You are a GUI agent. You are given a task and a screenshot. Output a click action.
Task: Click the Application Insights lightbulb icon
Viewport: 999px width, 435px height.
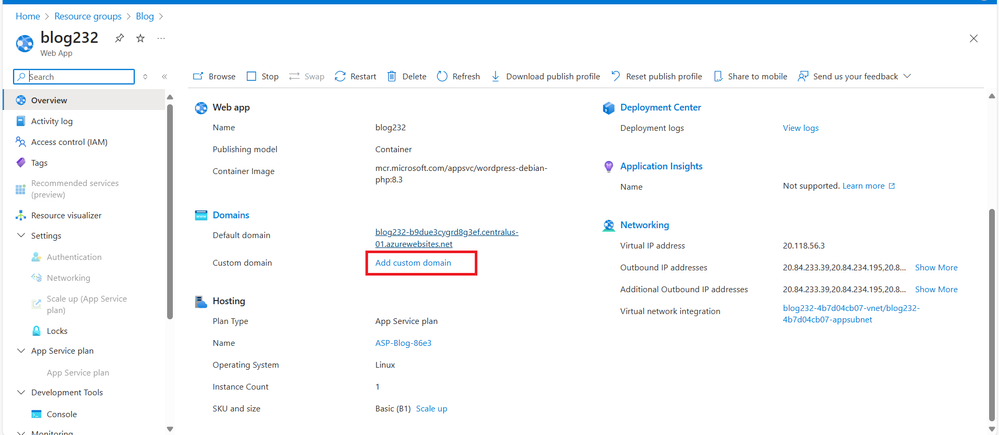point(608,166)
